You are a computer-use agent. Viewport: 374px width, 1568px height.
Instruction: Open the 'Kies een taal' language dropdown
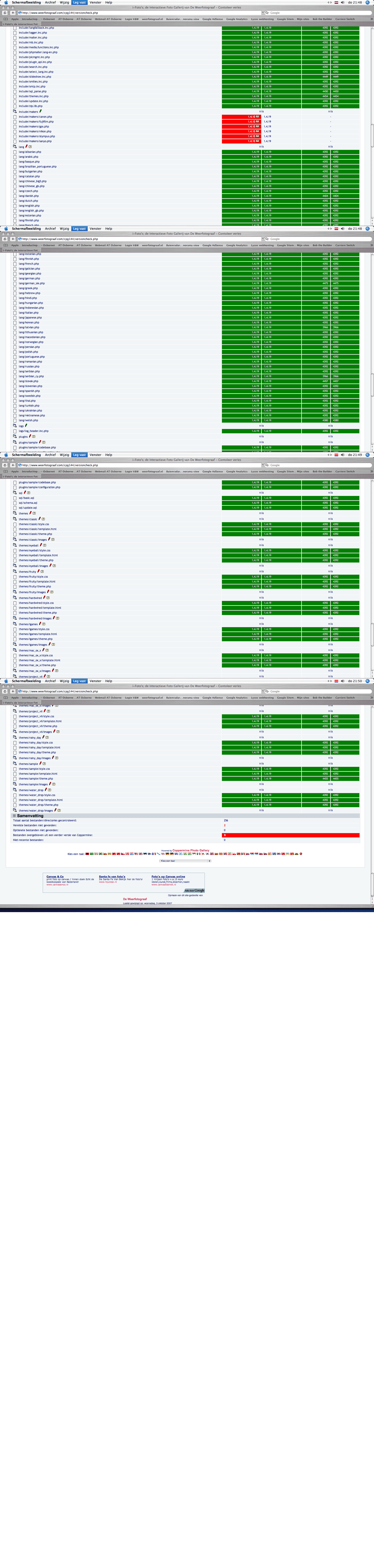(x=185, y=861)
